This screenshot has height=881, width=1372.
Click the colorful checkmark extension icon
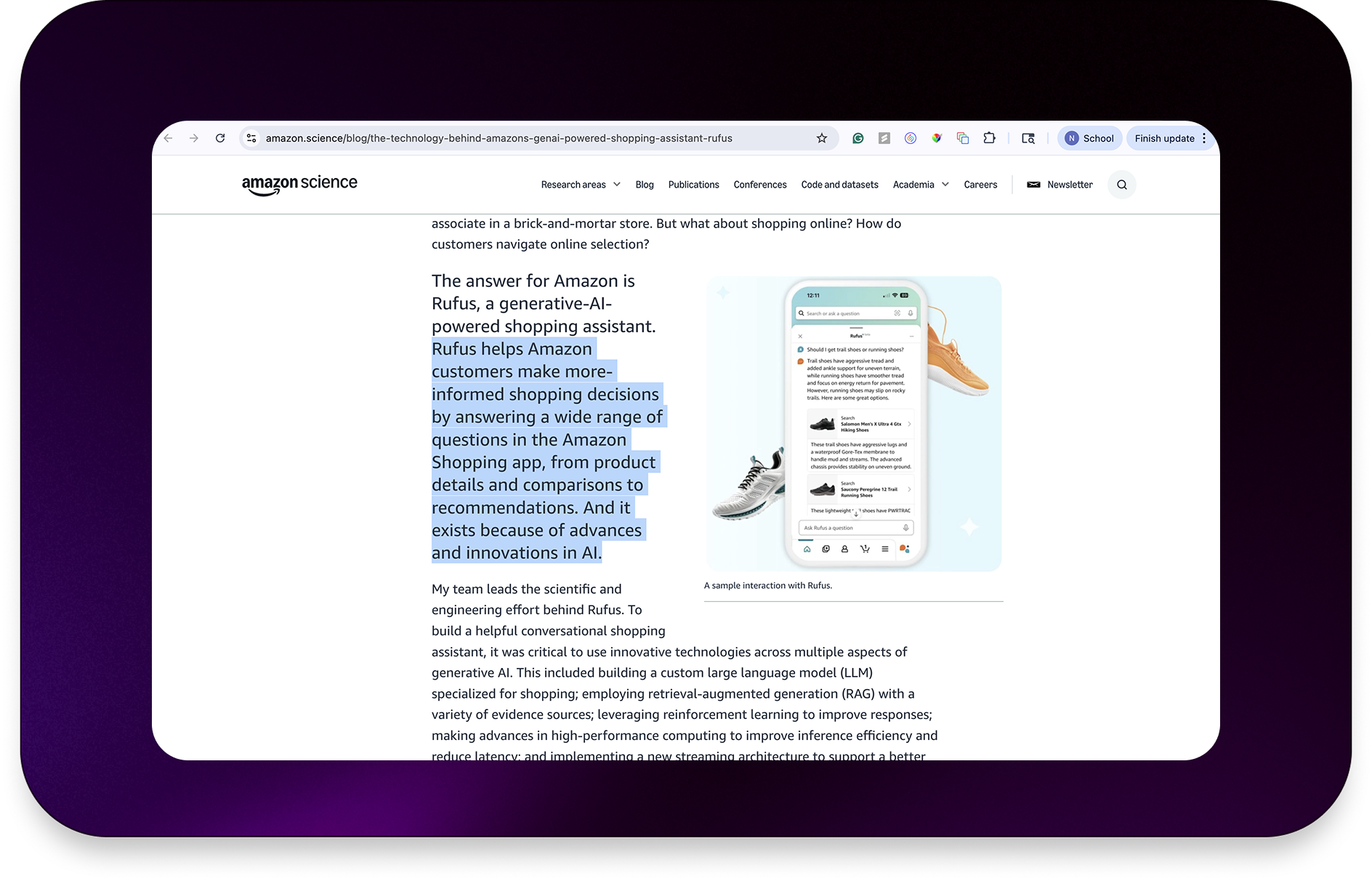937,138
